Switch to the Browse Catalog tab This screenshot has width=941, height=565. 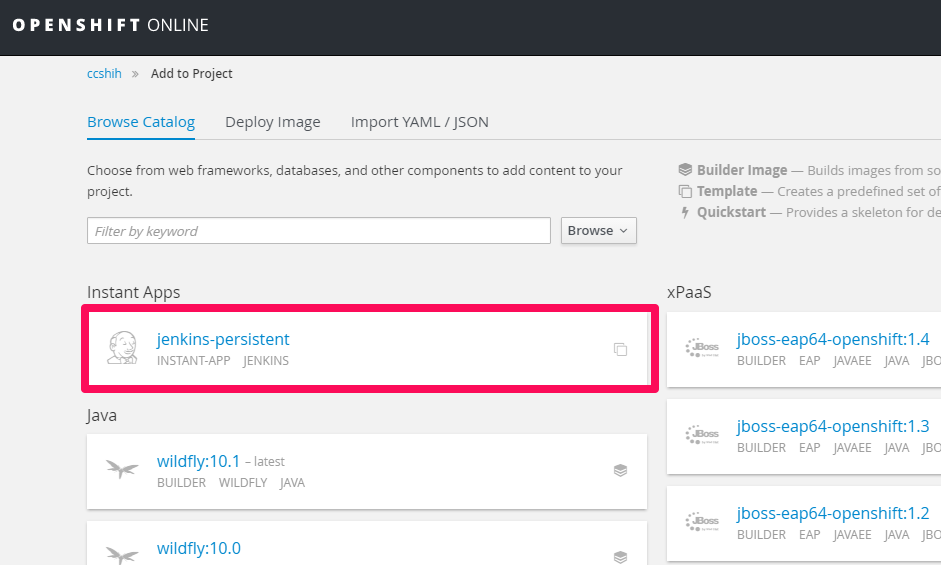[x=141, y=122]
